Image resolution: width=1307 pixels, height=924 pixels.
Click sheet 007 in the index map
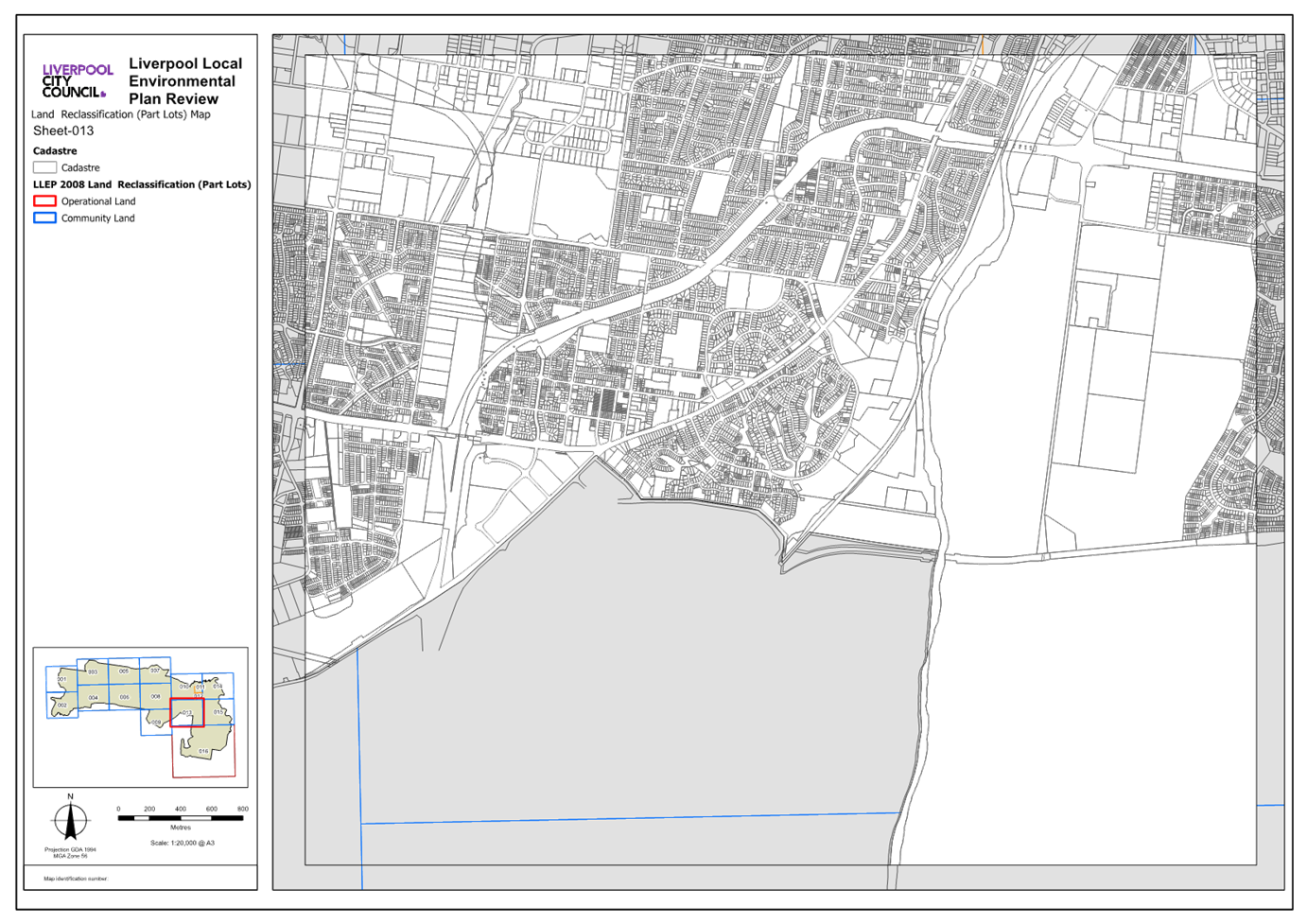155,671
